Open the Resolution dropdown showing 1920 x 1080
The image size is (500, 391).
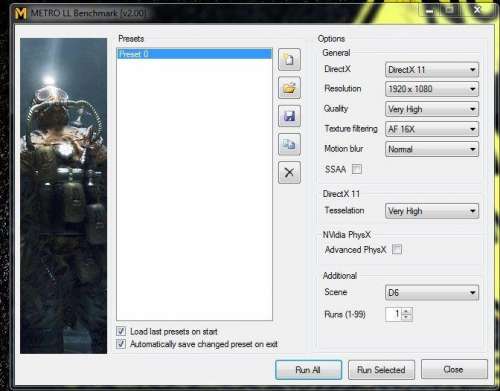[432, 89]
